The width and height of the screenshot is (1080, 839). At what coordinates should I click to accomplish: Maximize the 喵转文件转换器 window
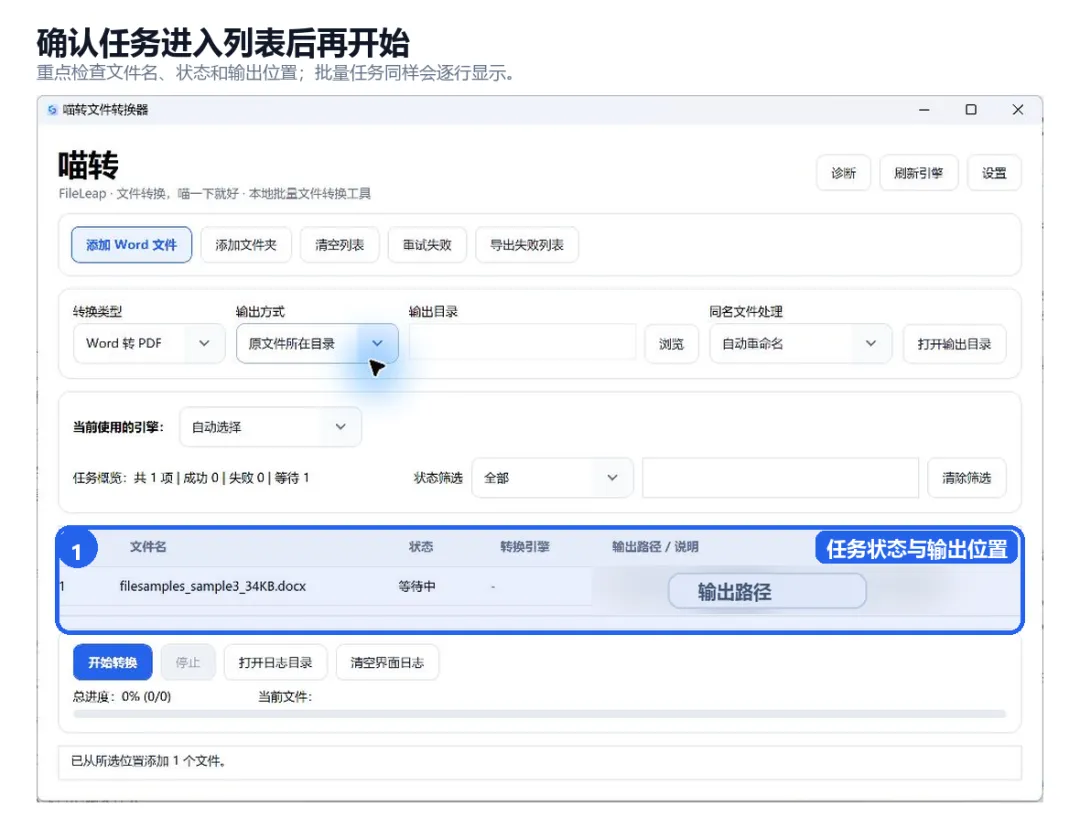tap(971, 110)
